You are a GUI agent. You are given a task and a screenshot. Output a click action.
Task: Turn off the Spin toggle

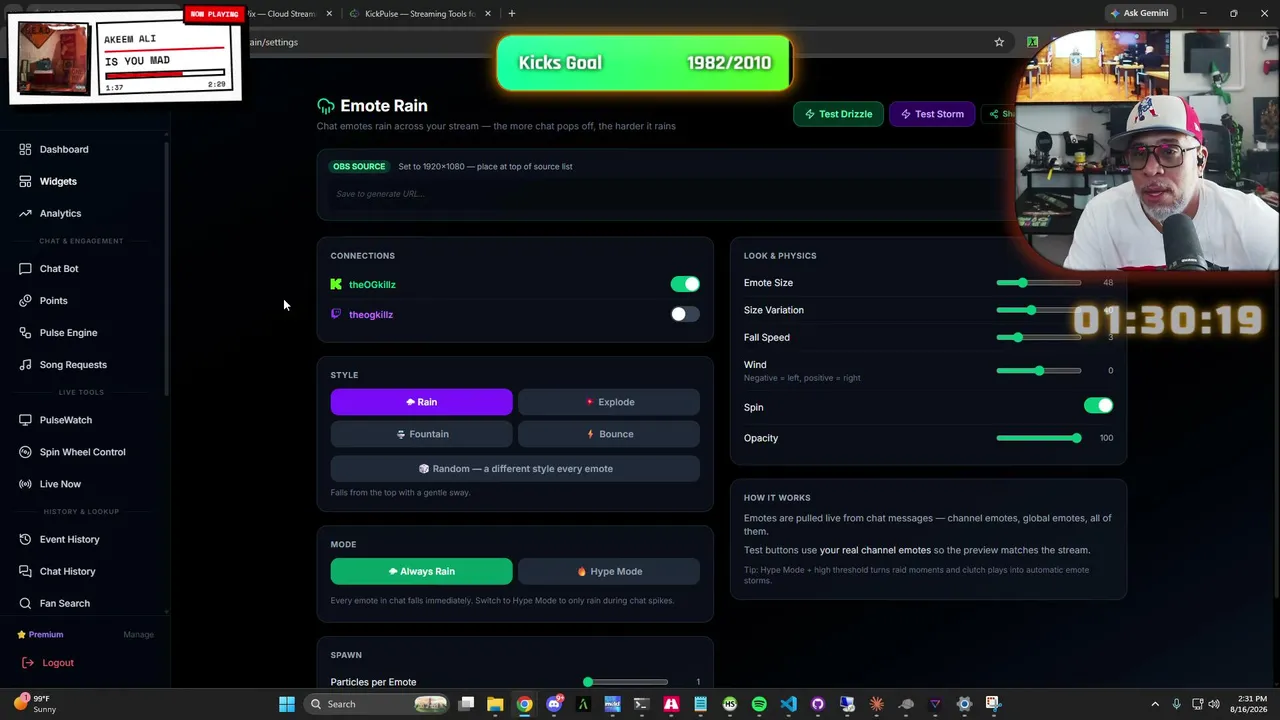pyautogui.click(x=1098, y=406)
